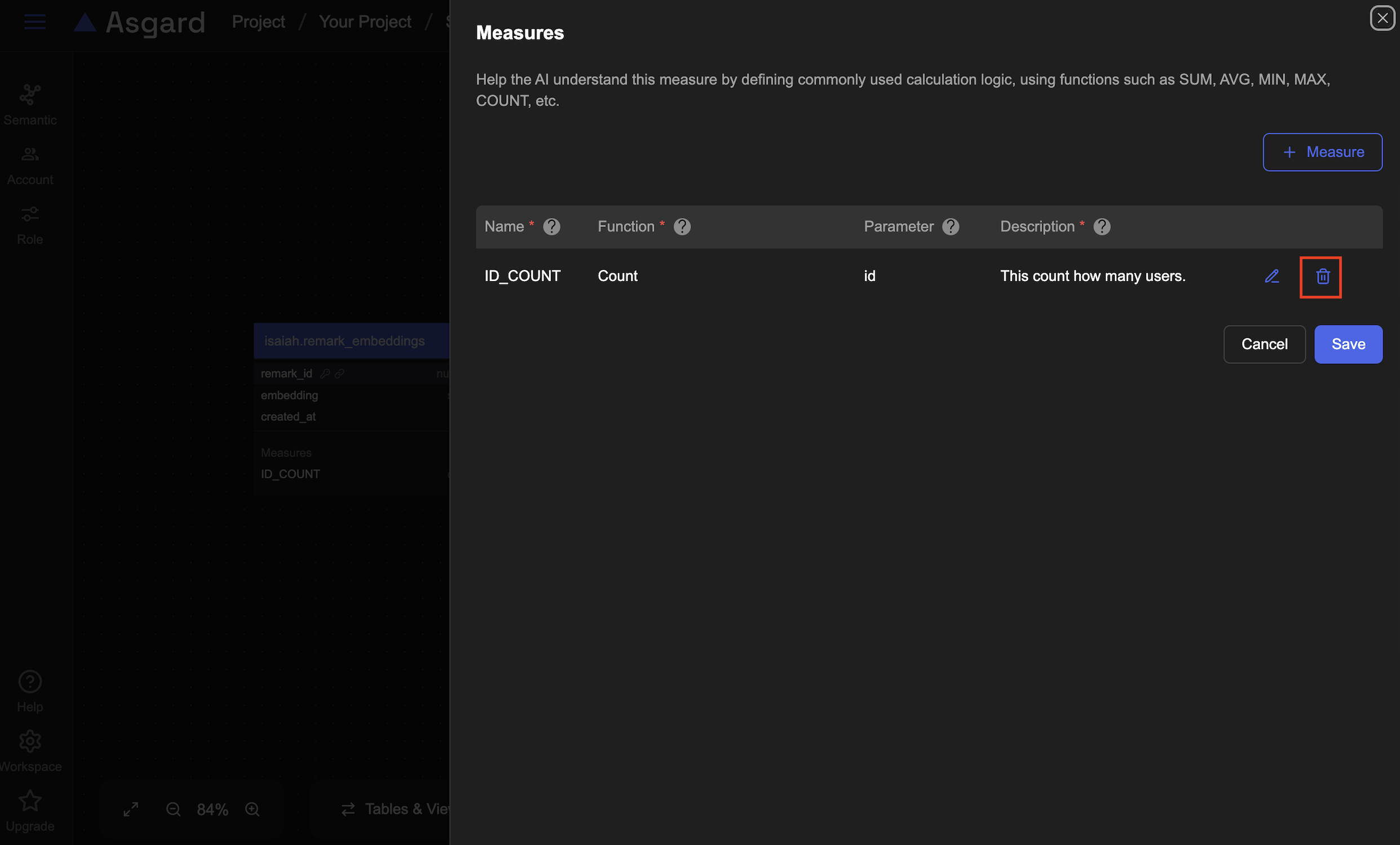Viewport: 1400px width, 845px height.
Task: Open Workspace settings gear
Action: [x=30, y=750]
